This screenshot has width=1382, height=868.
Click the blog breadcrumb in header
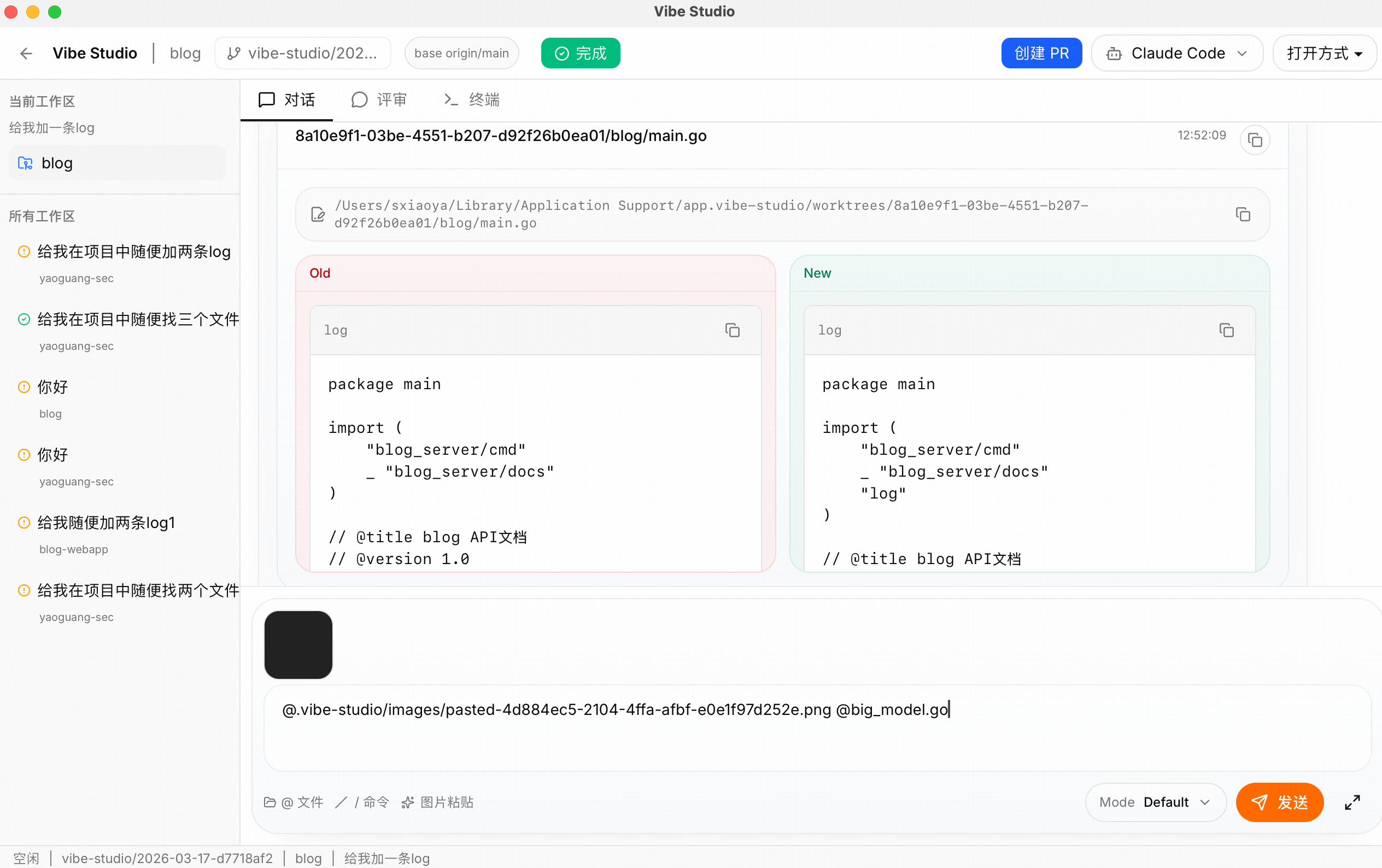[185, 54]
